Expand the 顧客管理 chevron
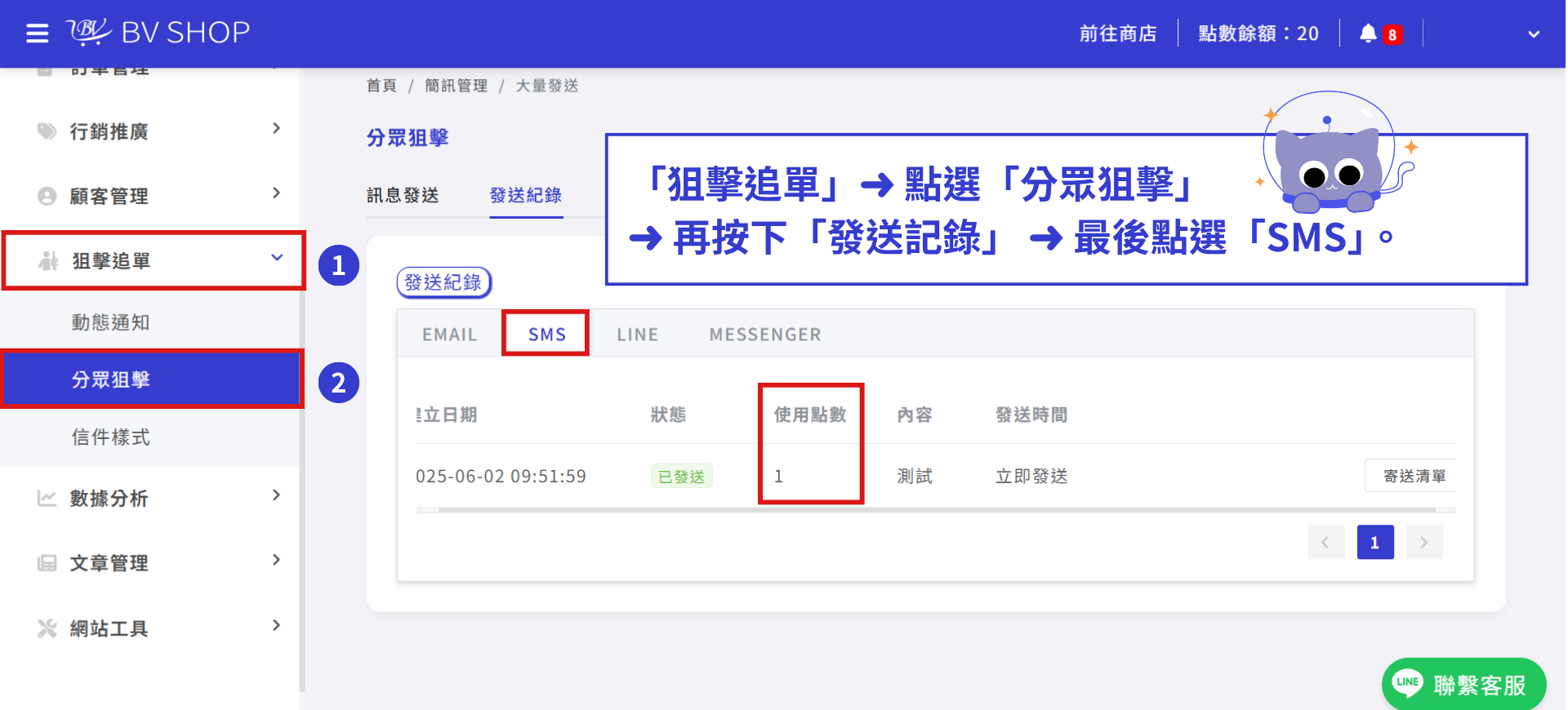 click(x=276, y=193)
